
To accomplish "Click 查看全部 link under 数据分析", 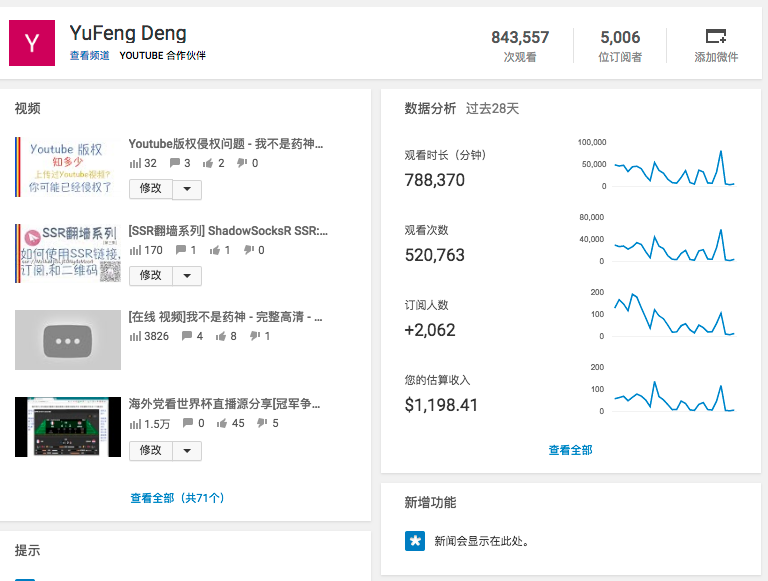I will pos(570,450).
